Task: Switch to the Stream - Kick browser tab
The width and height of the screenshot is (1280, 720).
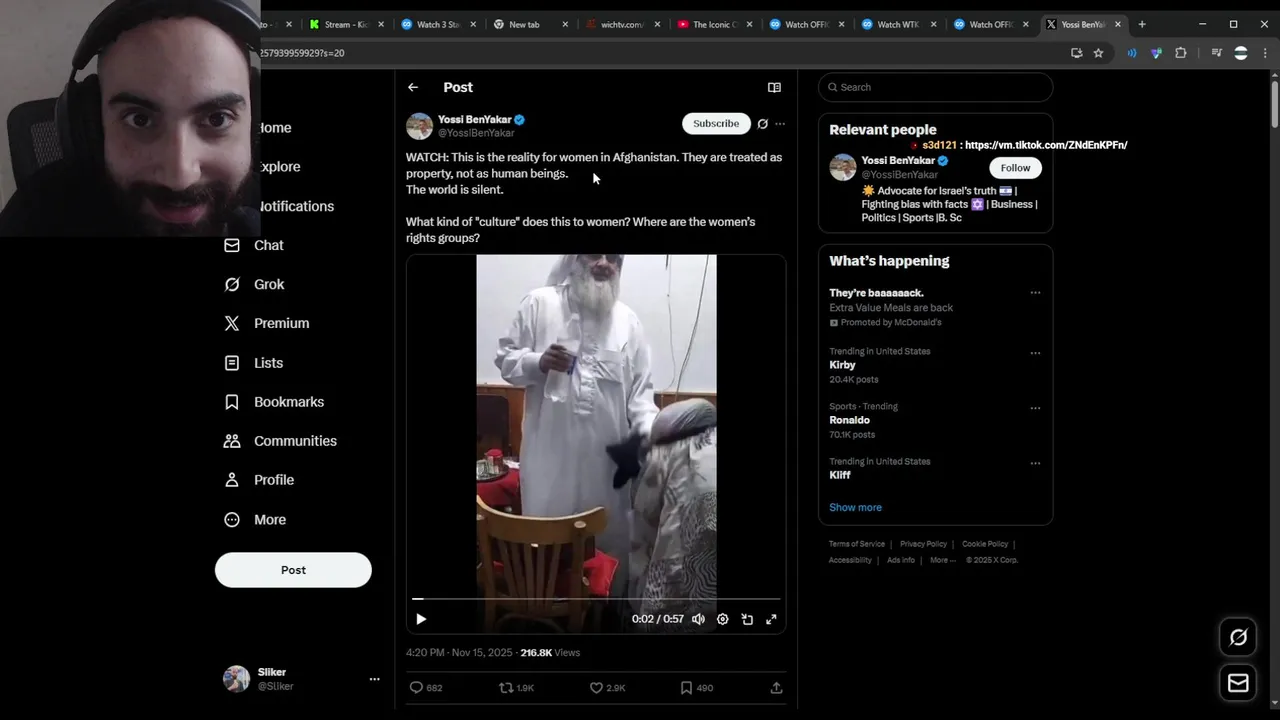Action: tap(346, 24)
